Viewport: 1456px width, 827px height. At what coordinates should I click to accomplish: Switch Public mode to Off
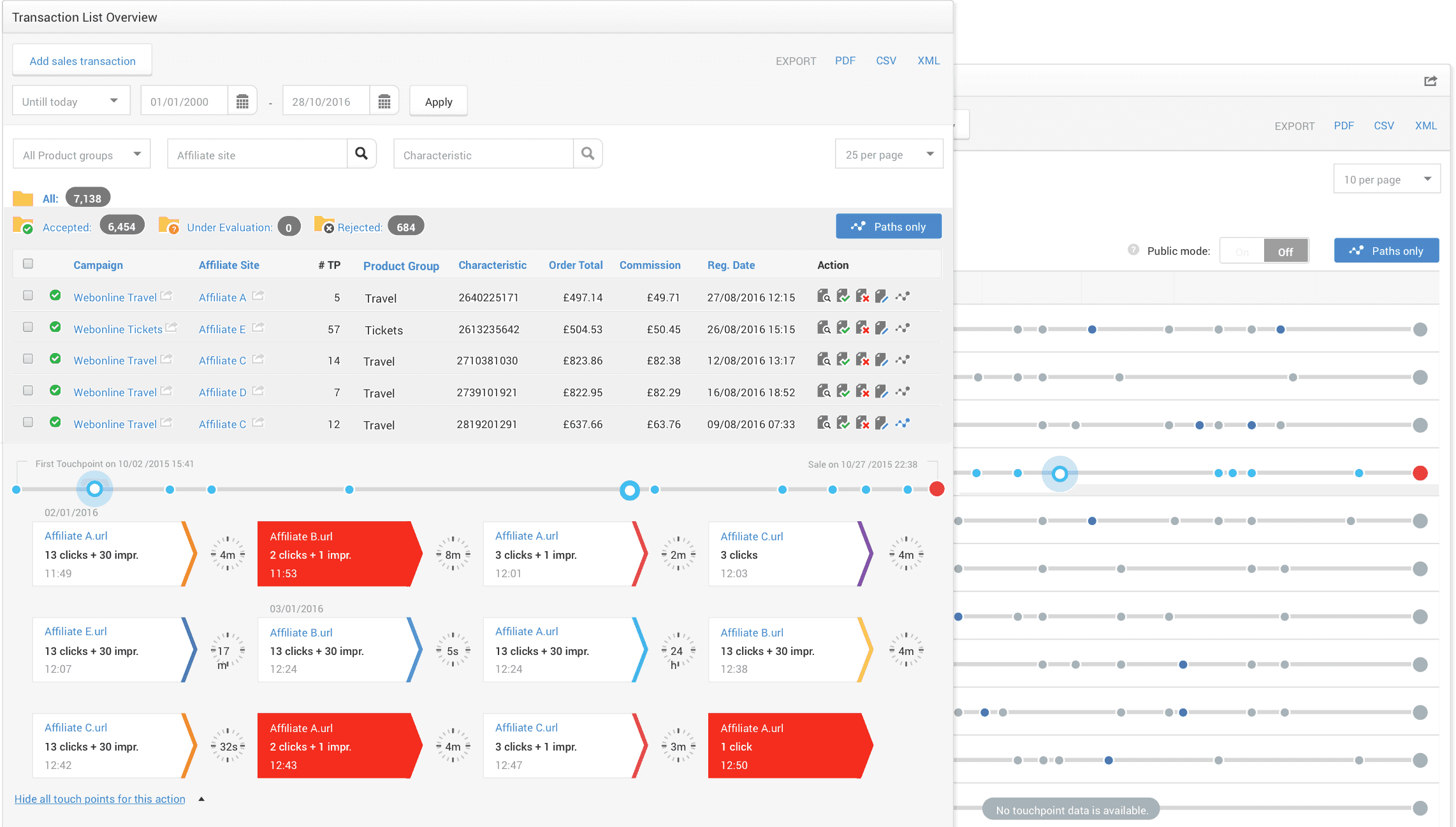pyautogui.click(x=1286, y=251)
